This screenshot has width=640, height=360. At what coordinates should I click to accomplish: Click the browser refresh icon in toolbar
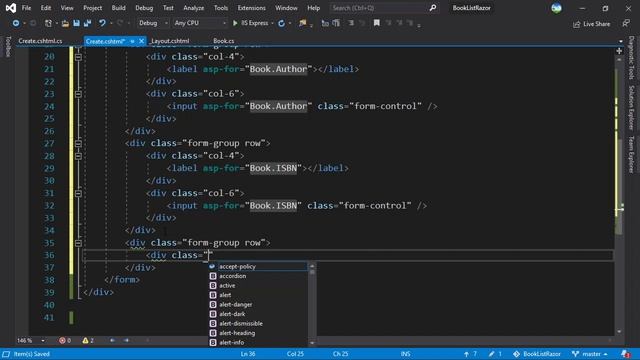click(281, 23)
